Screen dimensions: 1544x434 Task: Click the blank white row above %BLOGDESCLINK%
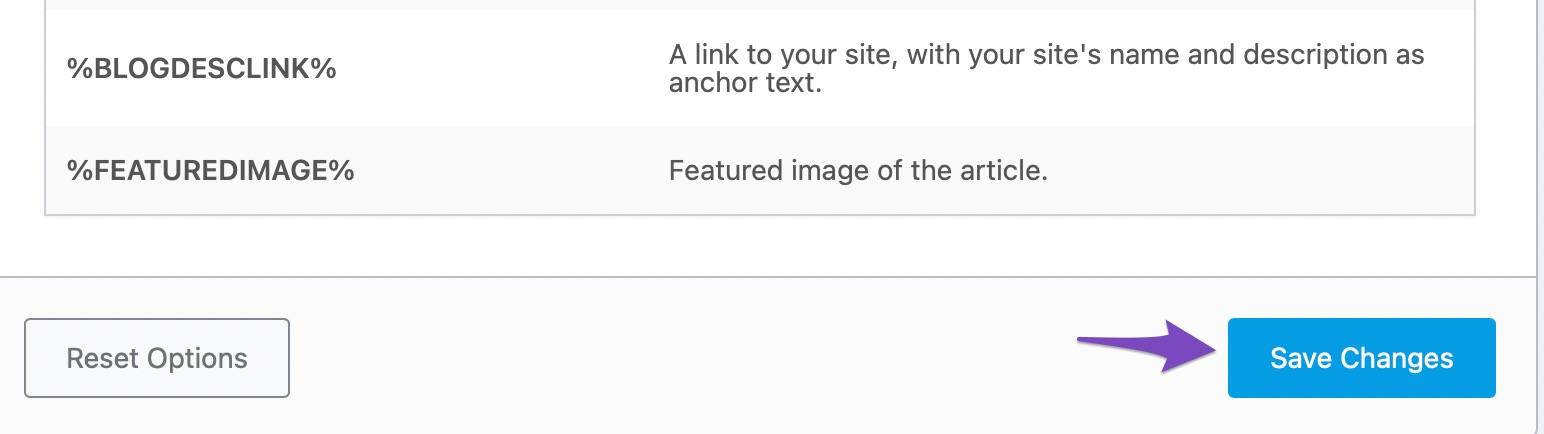click(x=760, y=4)
